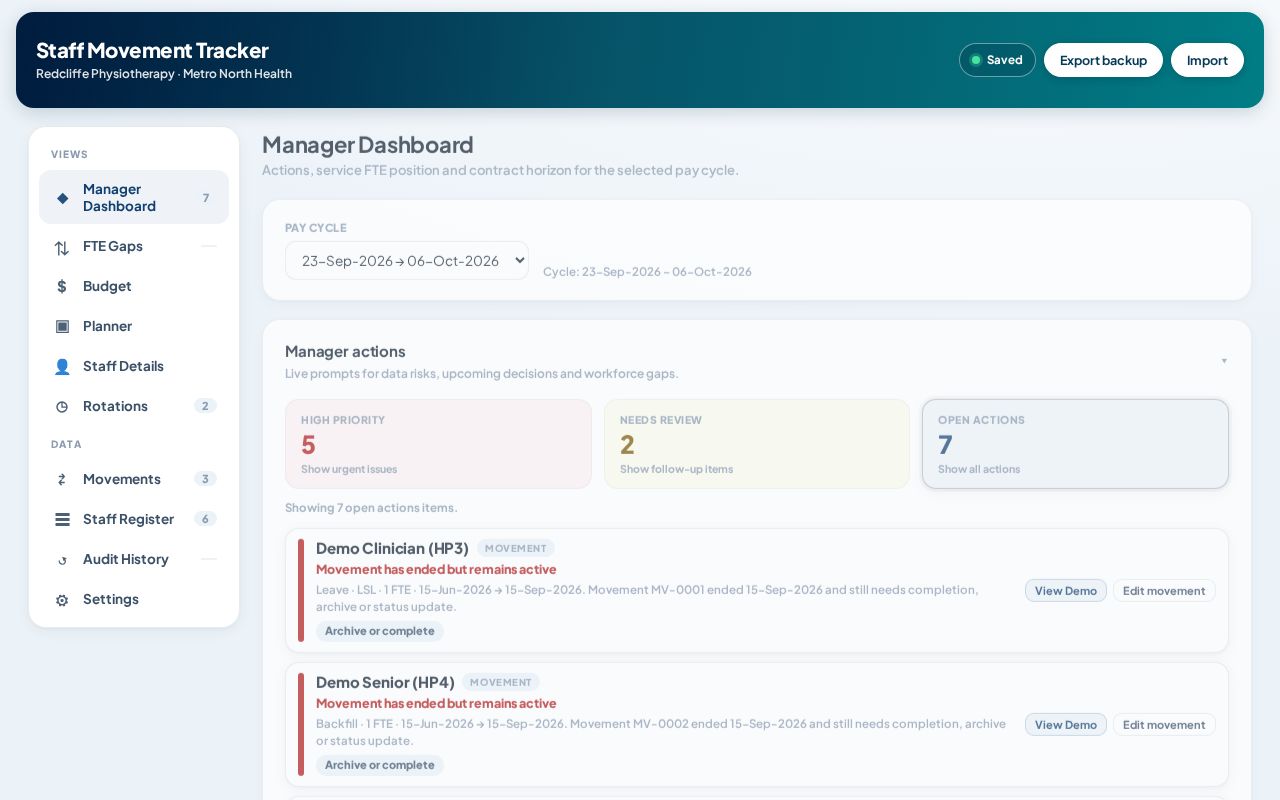This screenshot has width=1280, height=800.
Task: Click the Import button
Action: [1207, 60]
